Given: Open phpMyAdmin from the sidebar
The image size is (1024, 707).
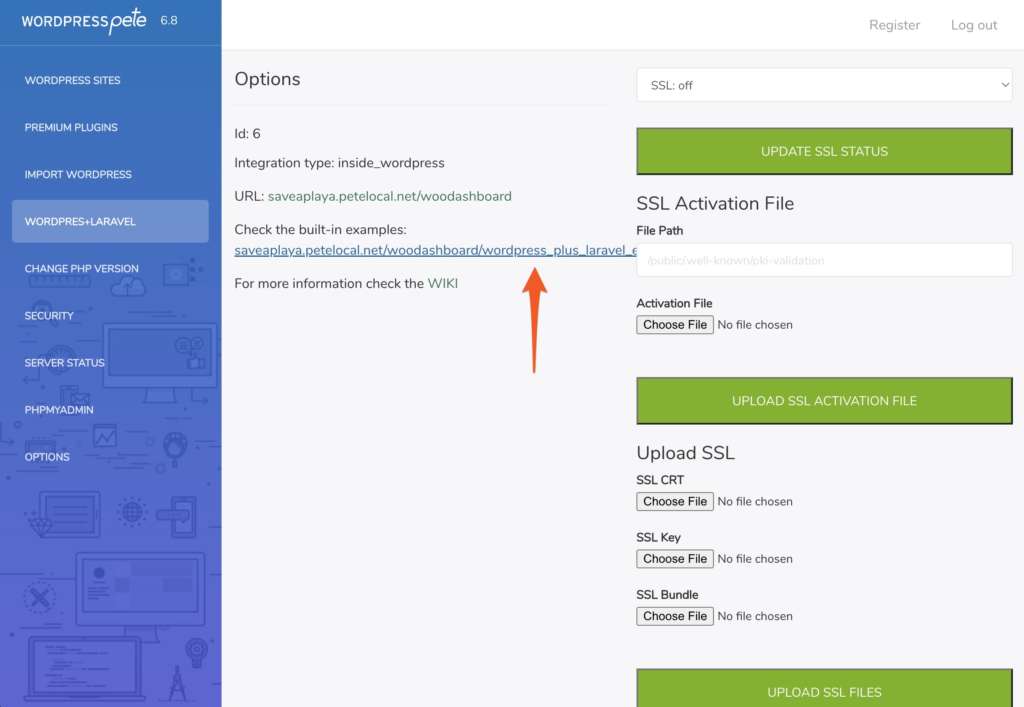Looking at the screenshot, I should coord(58,410).
